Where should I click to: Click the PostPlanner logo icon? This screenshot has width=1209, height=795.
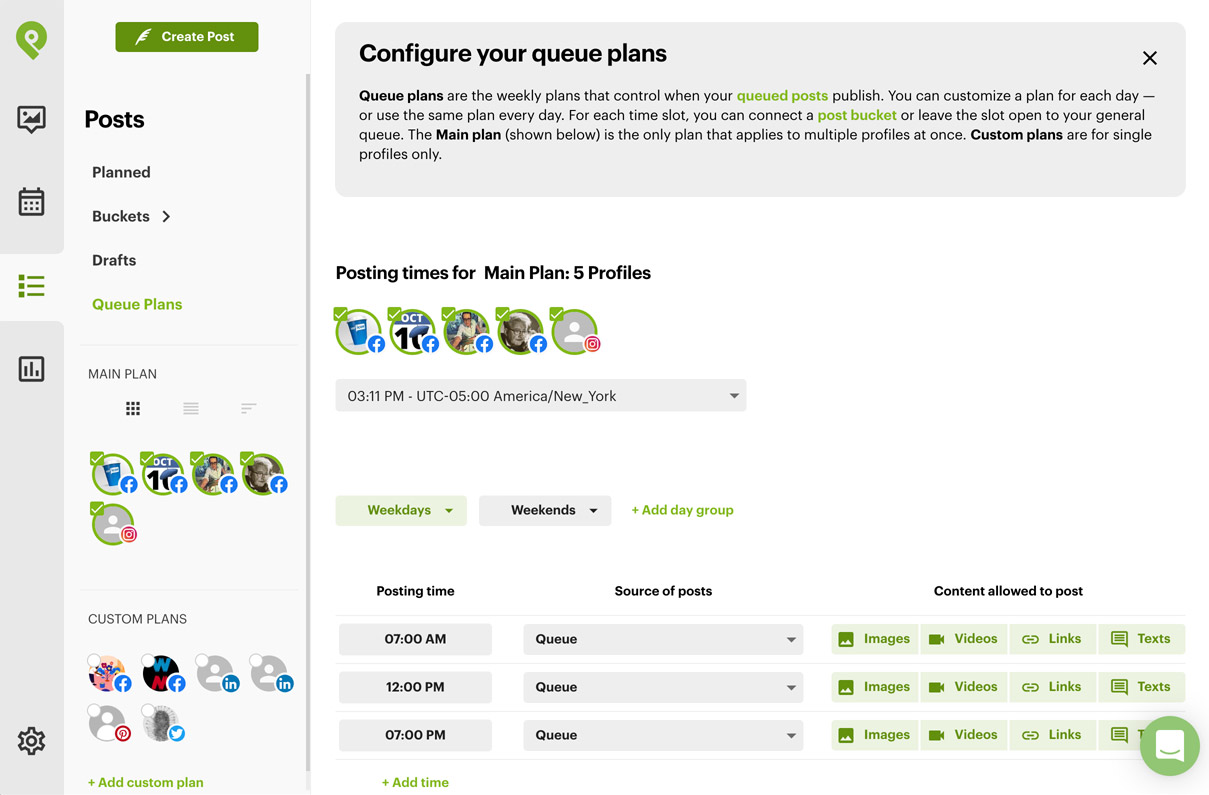[31, 40]
